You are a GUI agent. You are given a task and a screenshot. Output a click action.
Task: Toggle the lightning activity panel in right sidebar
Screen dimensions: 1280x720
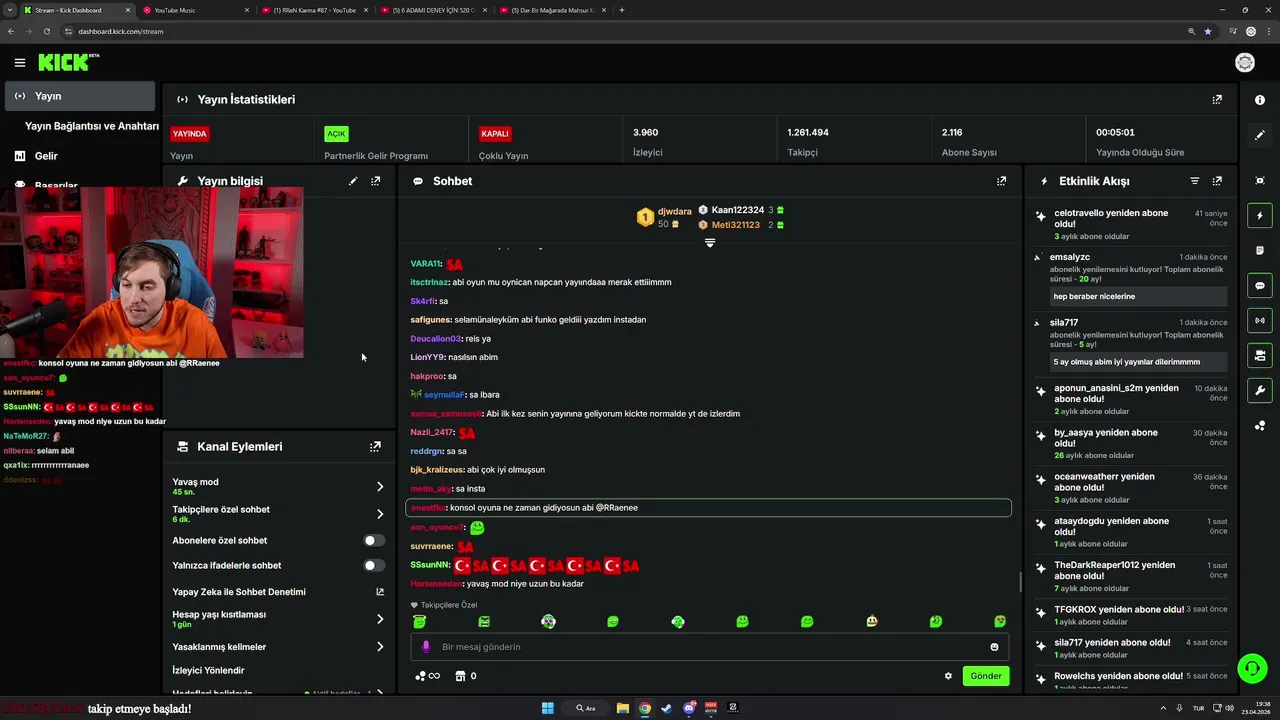coord(1260,215)
